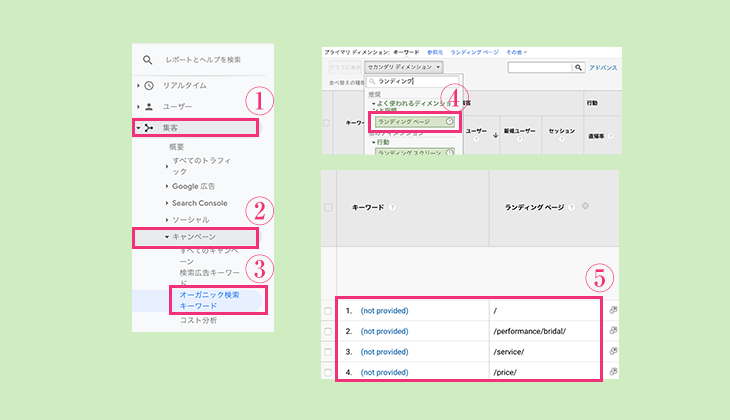Screen dimensions: 730x420
Task: Select オーガニック検索キーワード in sidebar
Action: (210, 300)
